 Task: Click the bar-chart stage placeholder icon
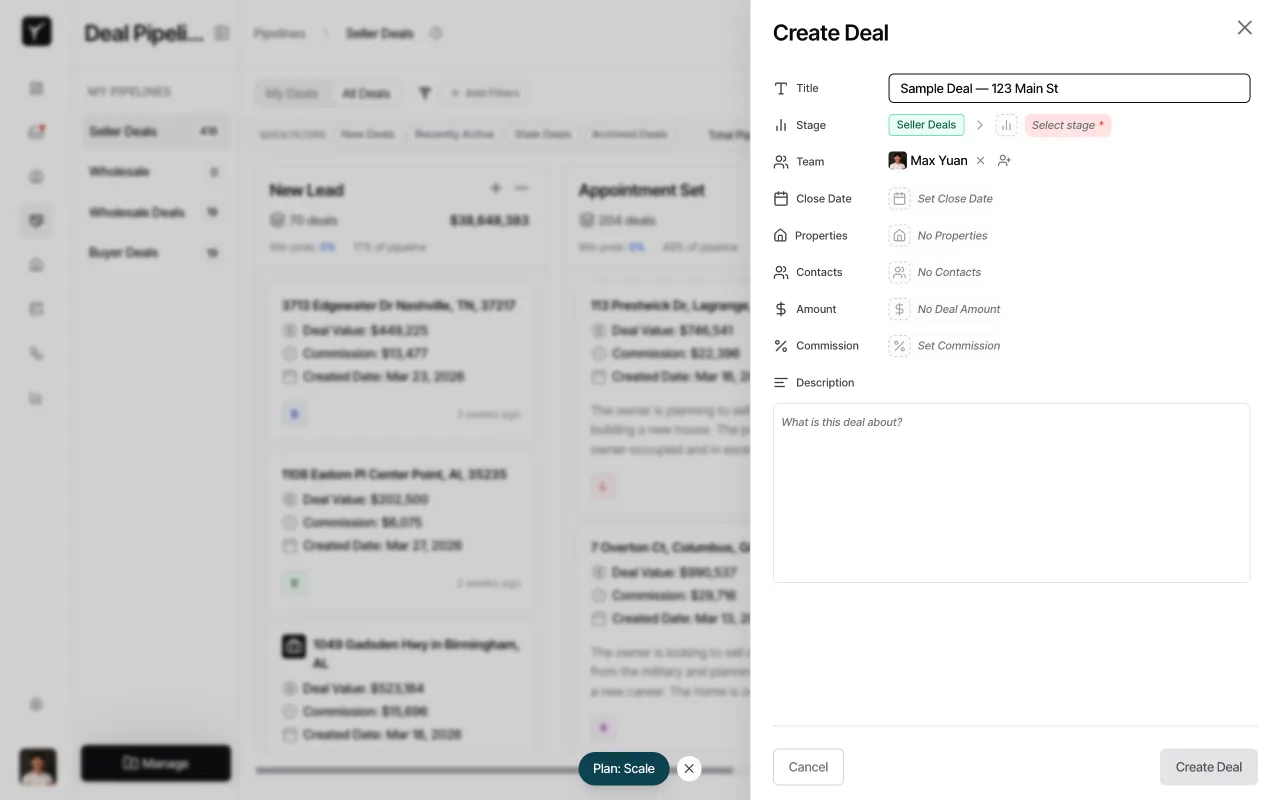point(1006,124)
